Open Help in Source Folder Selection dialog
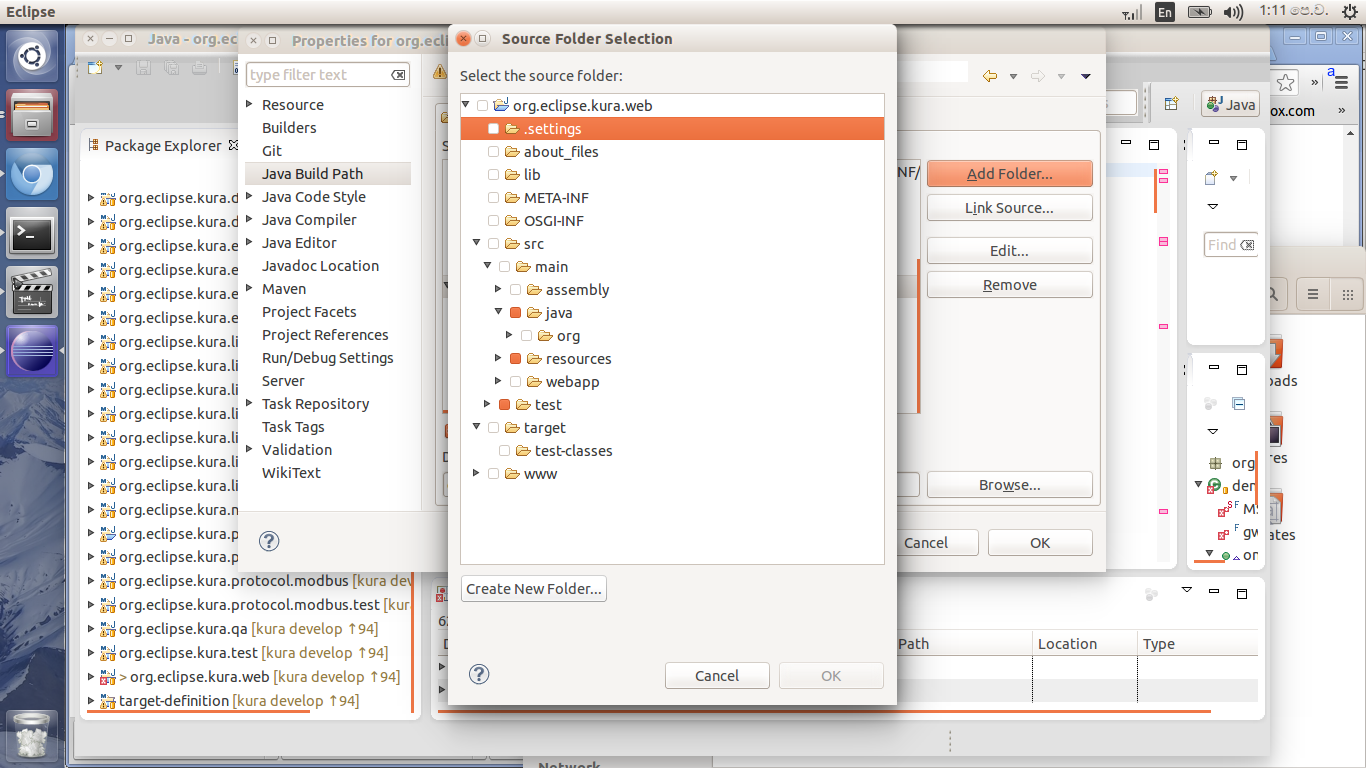The height and width of the screenshot is (768, 1366). click(x=479, y=675)
